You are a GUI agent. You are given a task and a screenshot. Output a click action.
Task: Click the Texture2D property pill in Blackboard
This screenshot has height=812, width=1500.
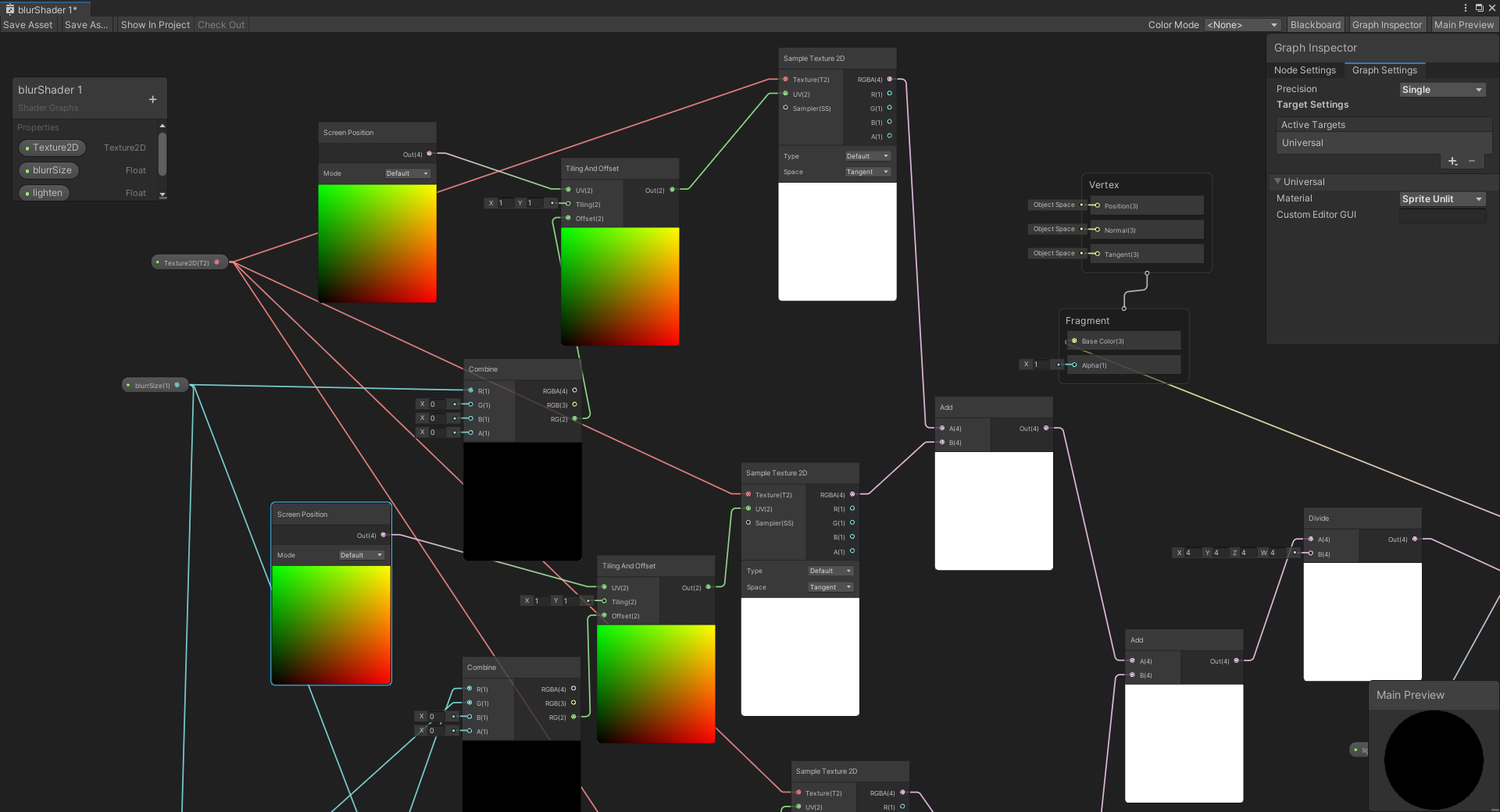(52, 148)
